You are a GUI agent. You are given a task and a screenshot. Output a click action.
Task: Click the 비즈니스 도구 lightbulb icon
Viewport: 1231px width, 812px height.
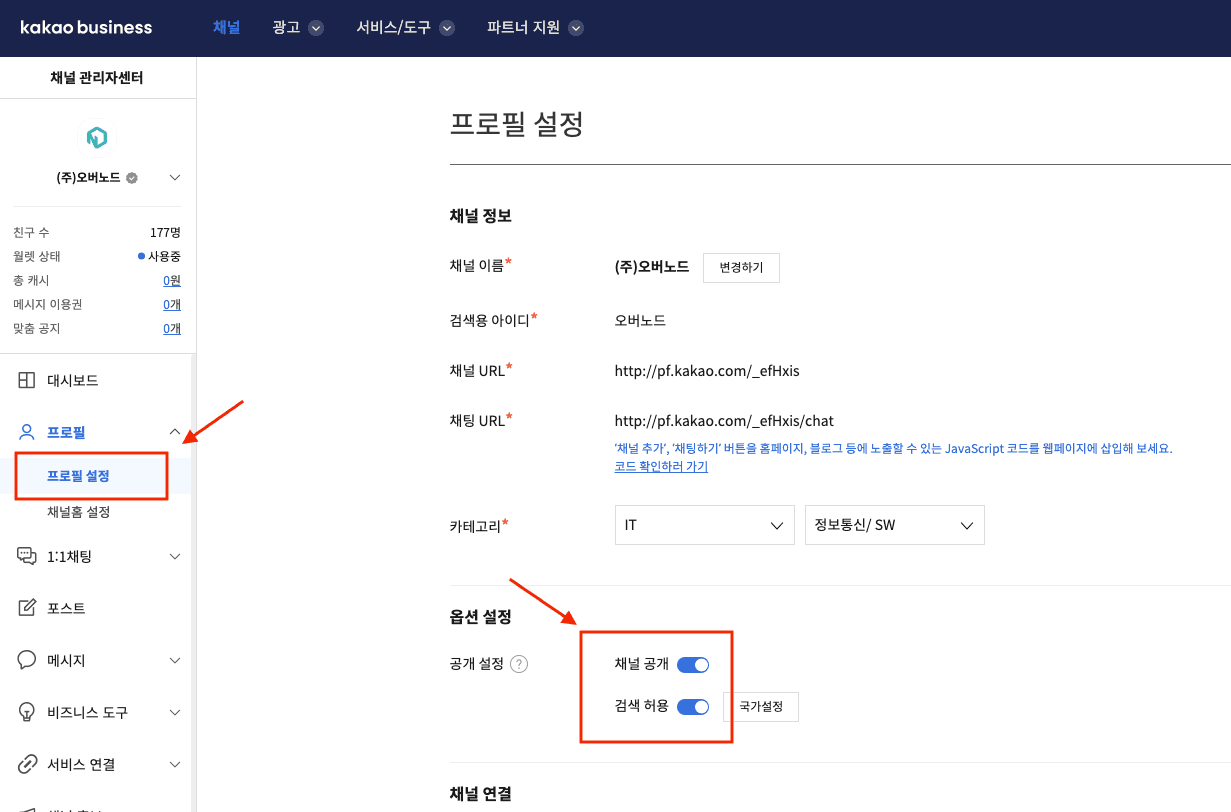[x=27, y=712]
